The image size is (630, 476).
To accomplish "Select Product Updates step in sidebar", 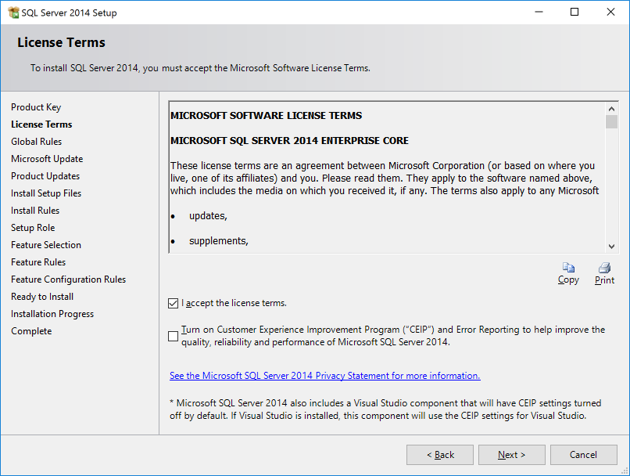I will tap(45, 176).
